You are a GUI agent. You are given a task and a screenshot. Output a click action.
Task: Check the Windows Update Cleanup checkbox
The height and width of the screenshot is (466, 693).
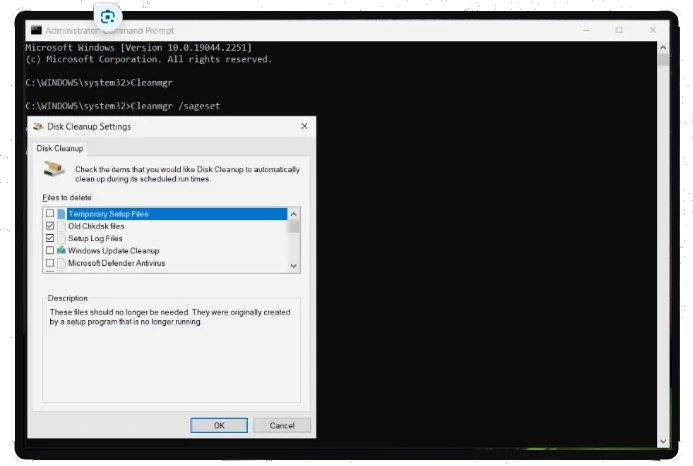50,250
